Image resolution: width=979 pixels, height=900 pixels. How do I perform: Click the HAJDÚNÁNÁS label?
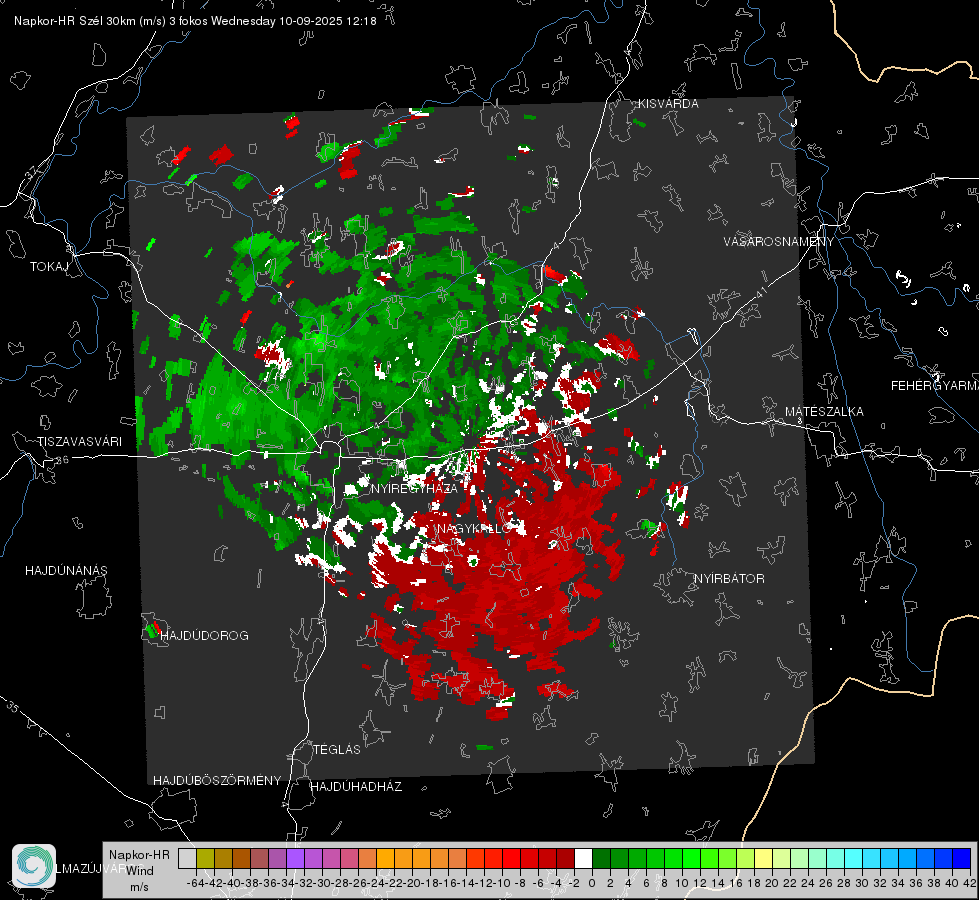(x=66, y=571)
